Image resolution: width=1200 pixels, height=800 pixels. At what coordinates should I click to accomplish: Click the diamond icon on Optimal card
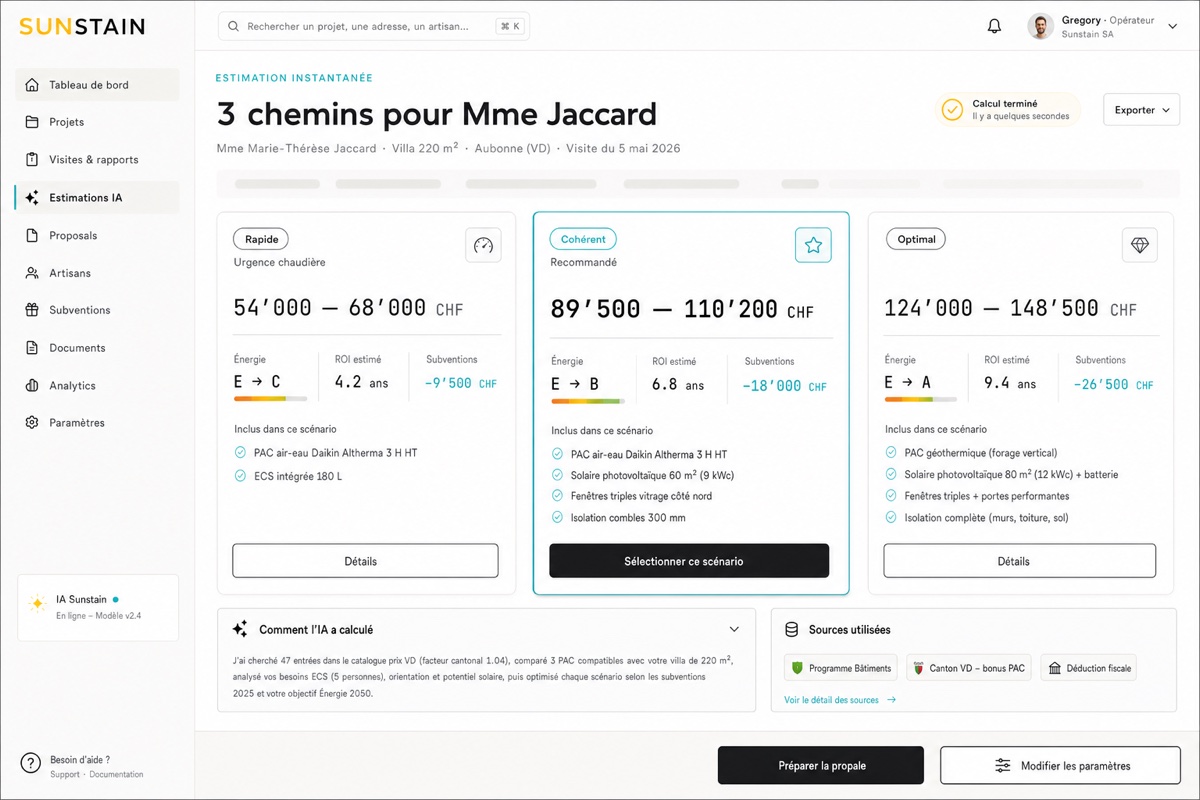click(1139, 245)
